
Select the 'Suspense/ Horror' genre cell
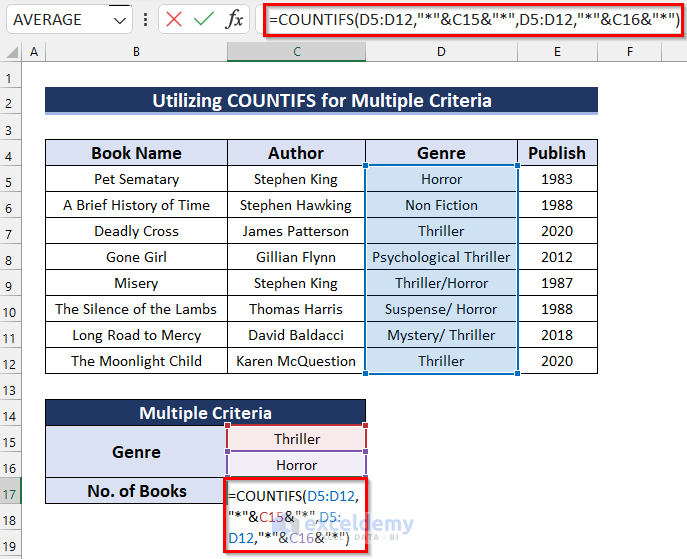(x=441, y=309)
